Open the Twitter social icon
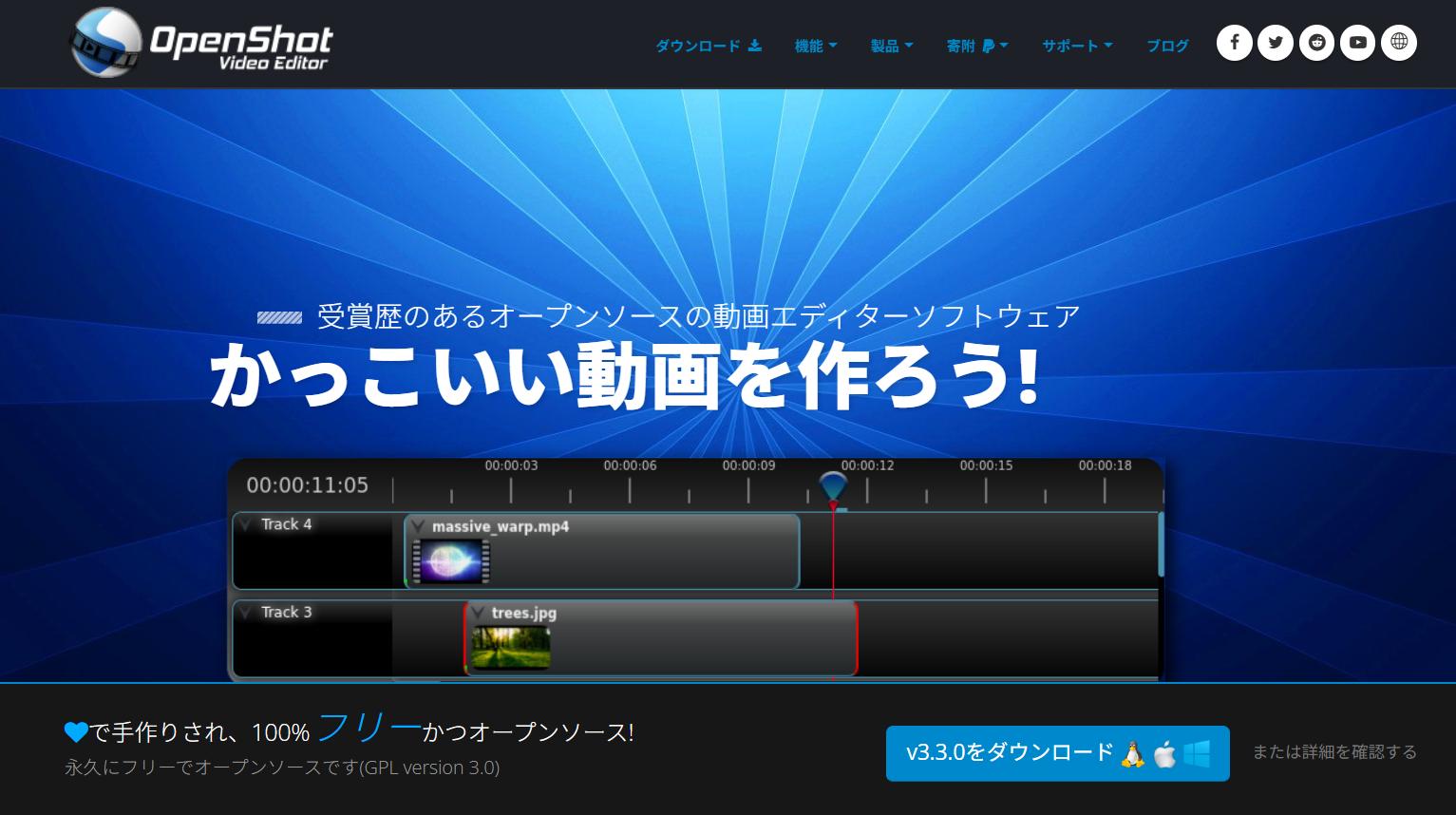 [1276, 43]
